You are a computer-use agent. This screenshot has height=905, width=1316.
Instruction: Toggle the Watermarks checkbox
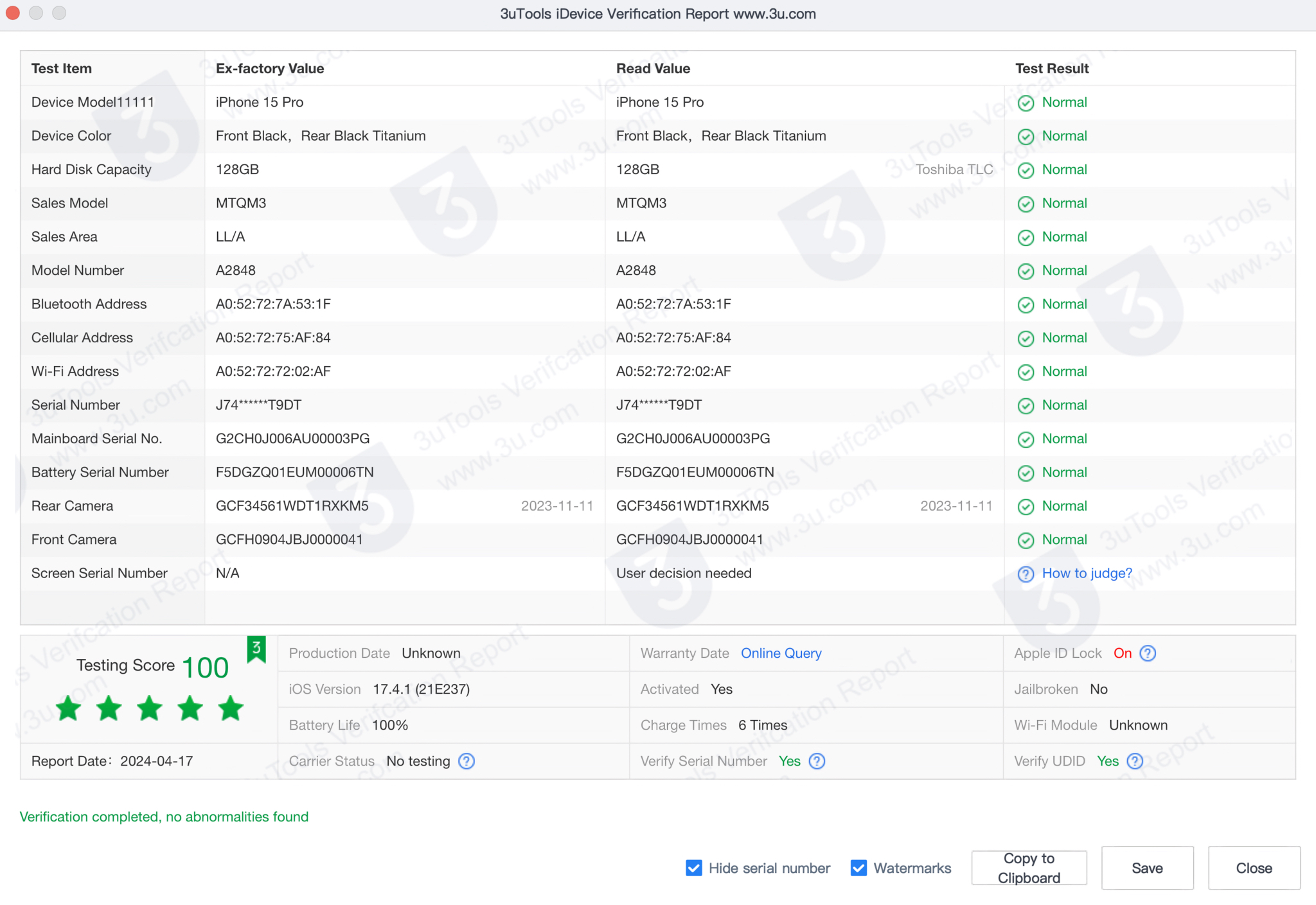pyautogui.click(x=858, y=868)
